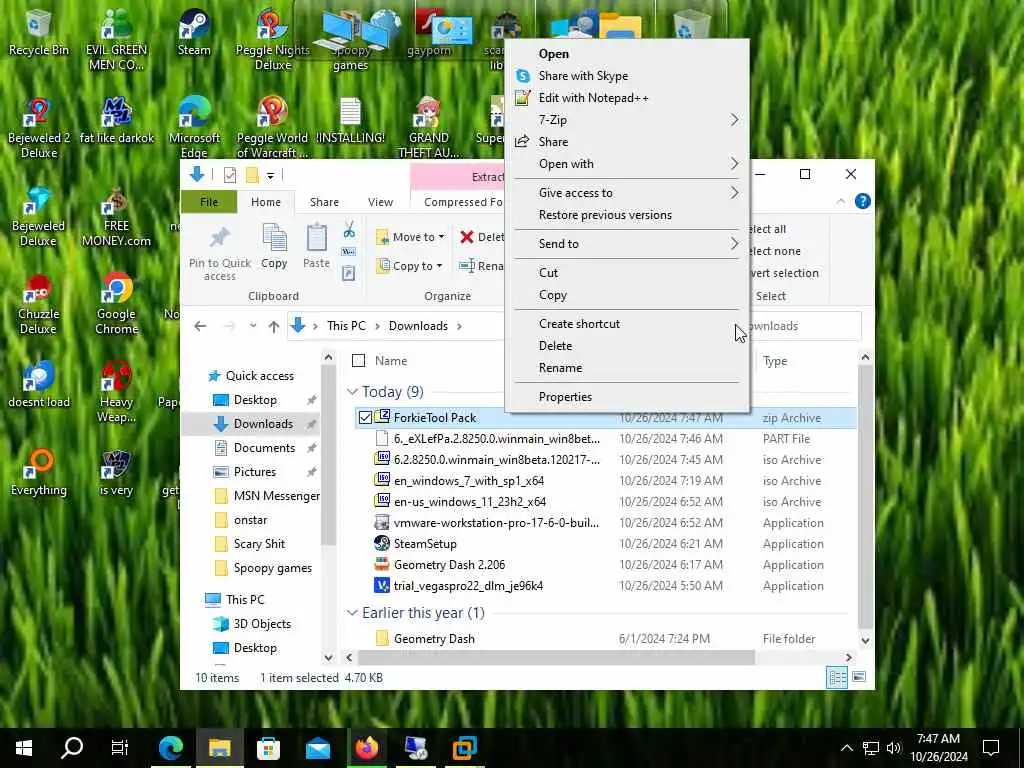The image size is (1024, 768).
Task: Open the Steam desktop shortcut
Action: click(194, 31)
